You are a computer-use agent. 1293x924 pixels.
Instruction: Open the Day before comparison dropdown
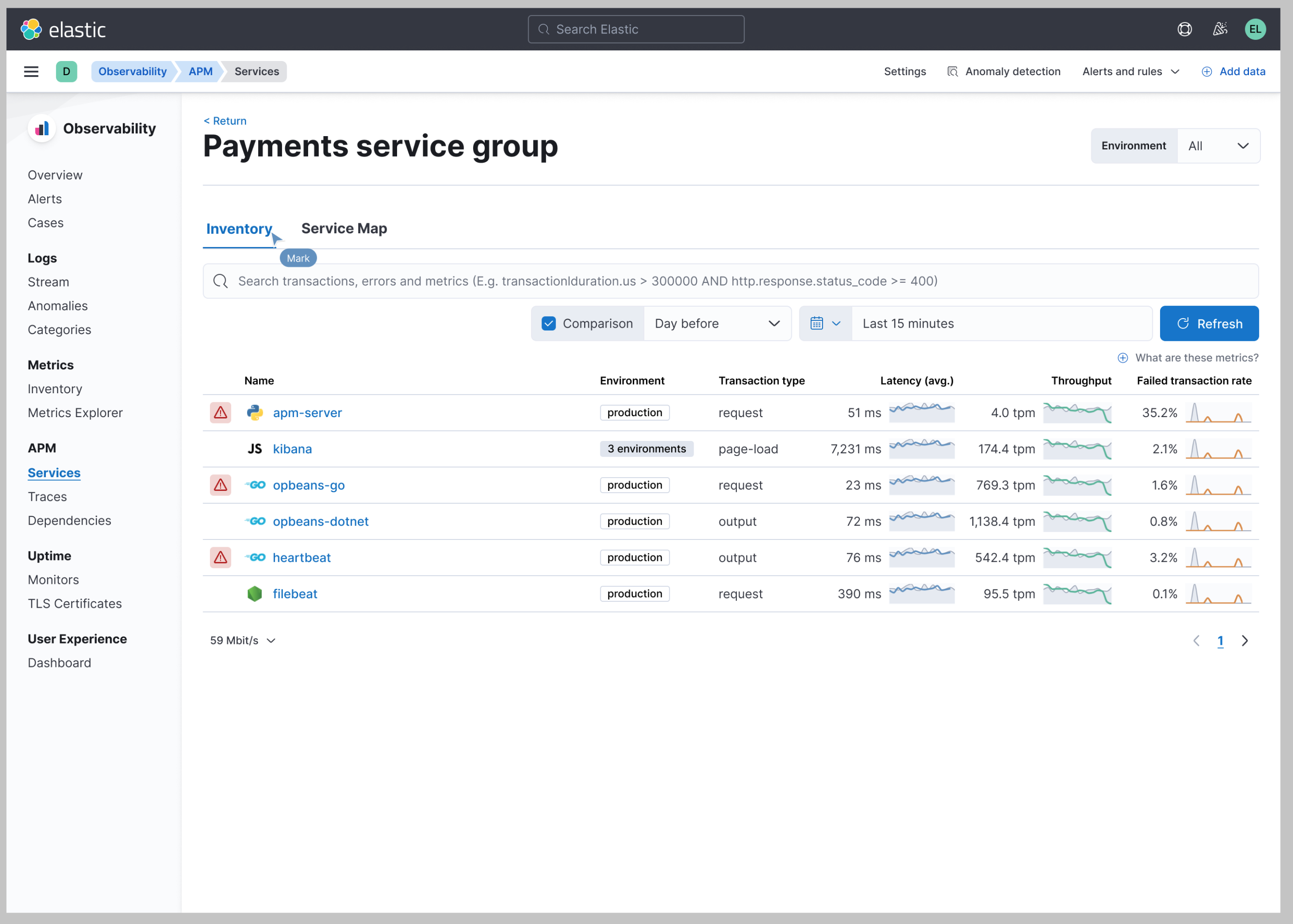coord(717,323)
